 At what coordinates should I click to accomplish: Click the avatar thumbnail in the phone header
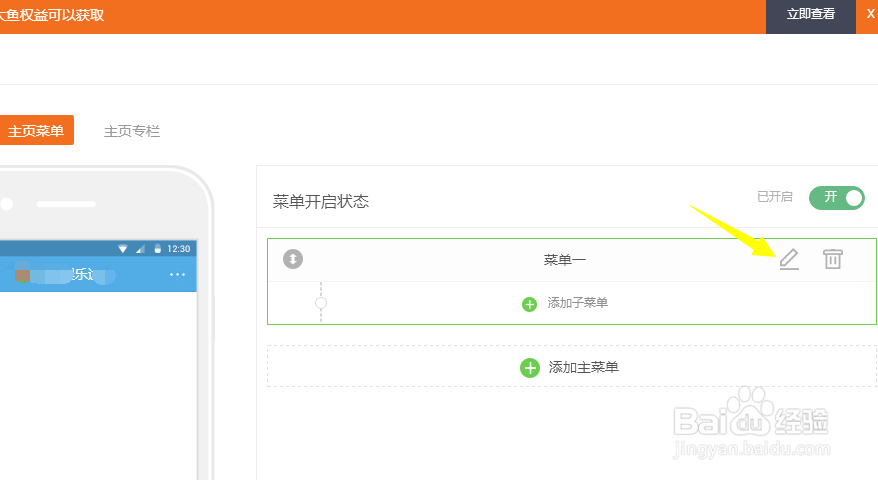(x=22, y=275)
